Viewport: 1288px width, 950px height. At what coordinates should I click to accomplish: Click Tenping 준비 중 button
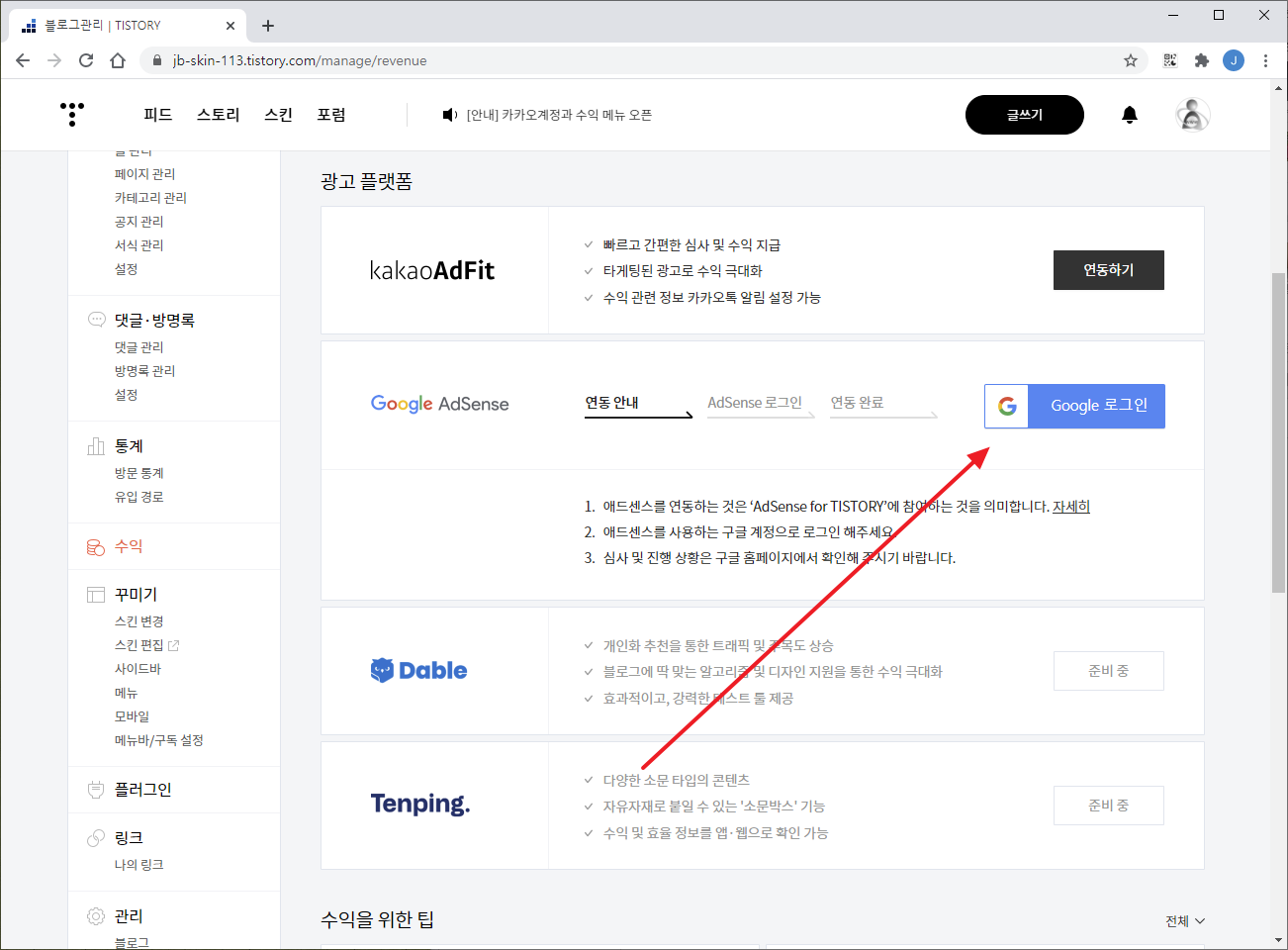1109,806
